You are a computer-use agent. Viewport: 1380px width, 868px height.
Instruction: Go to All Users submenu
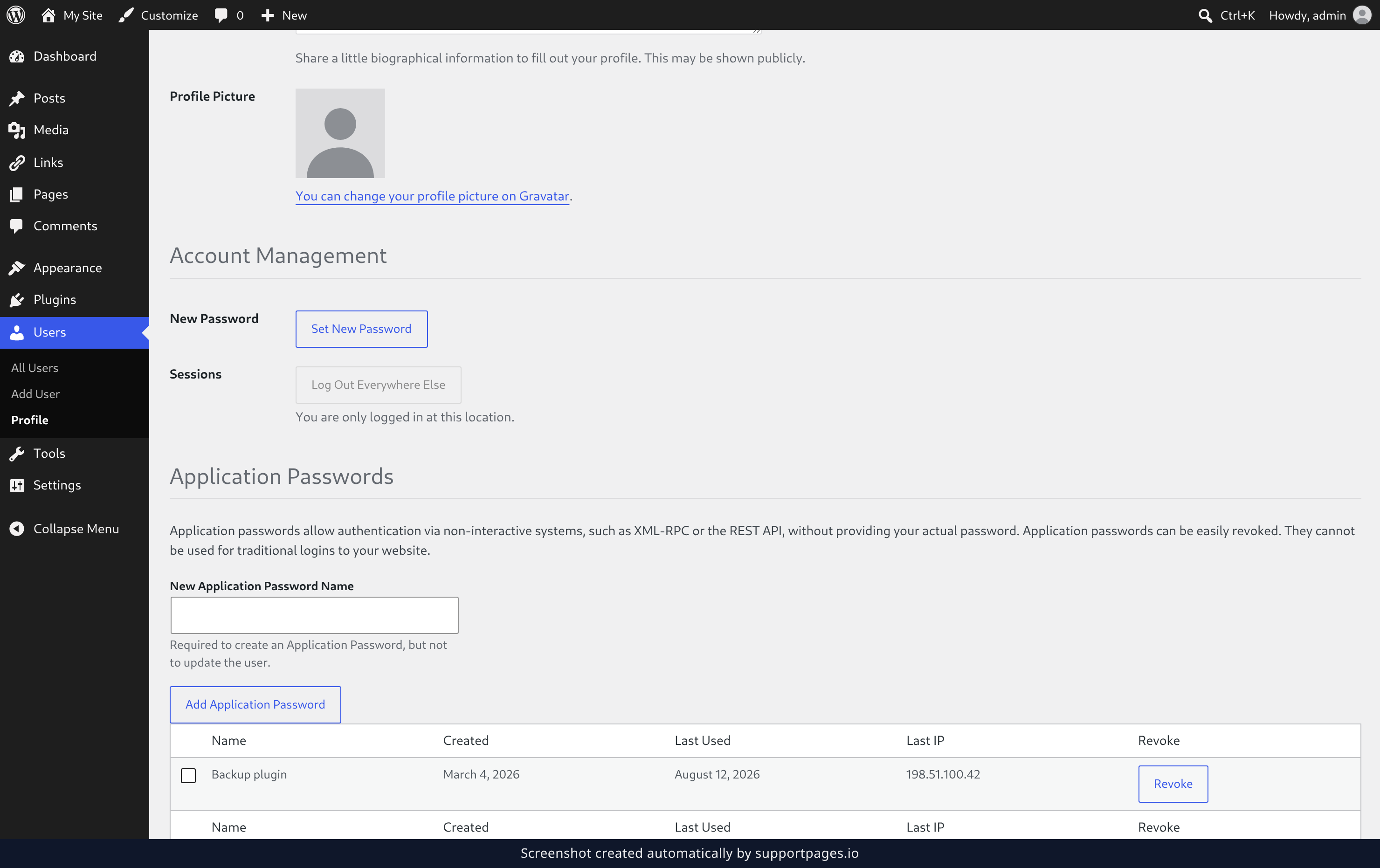pyautogui.click(x=34, y=367)
